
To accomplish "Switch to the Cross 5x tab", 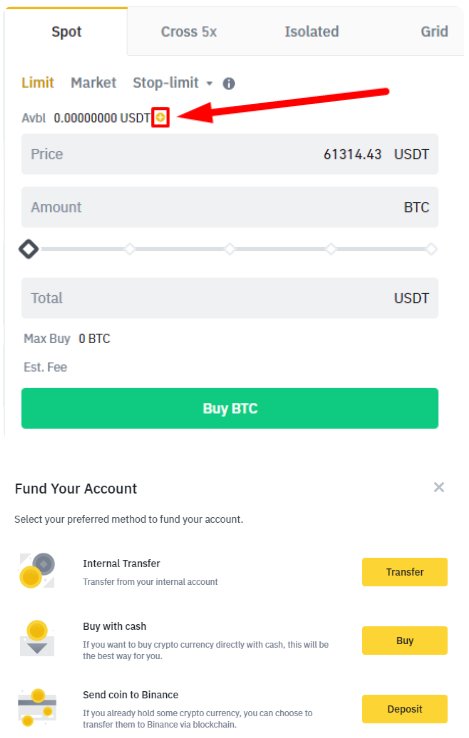I will point(189,32).
